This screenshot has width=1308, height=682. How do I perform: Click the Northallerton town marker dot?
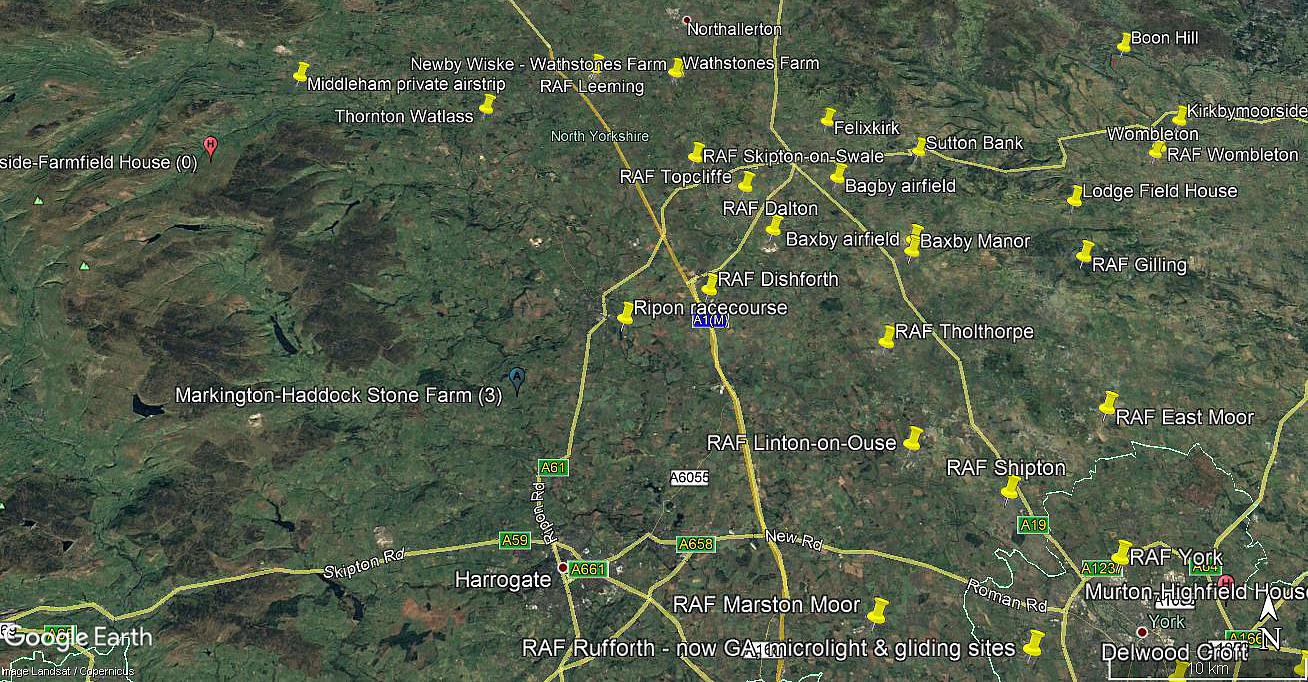686,20
